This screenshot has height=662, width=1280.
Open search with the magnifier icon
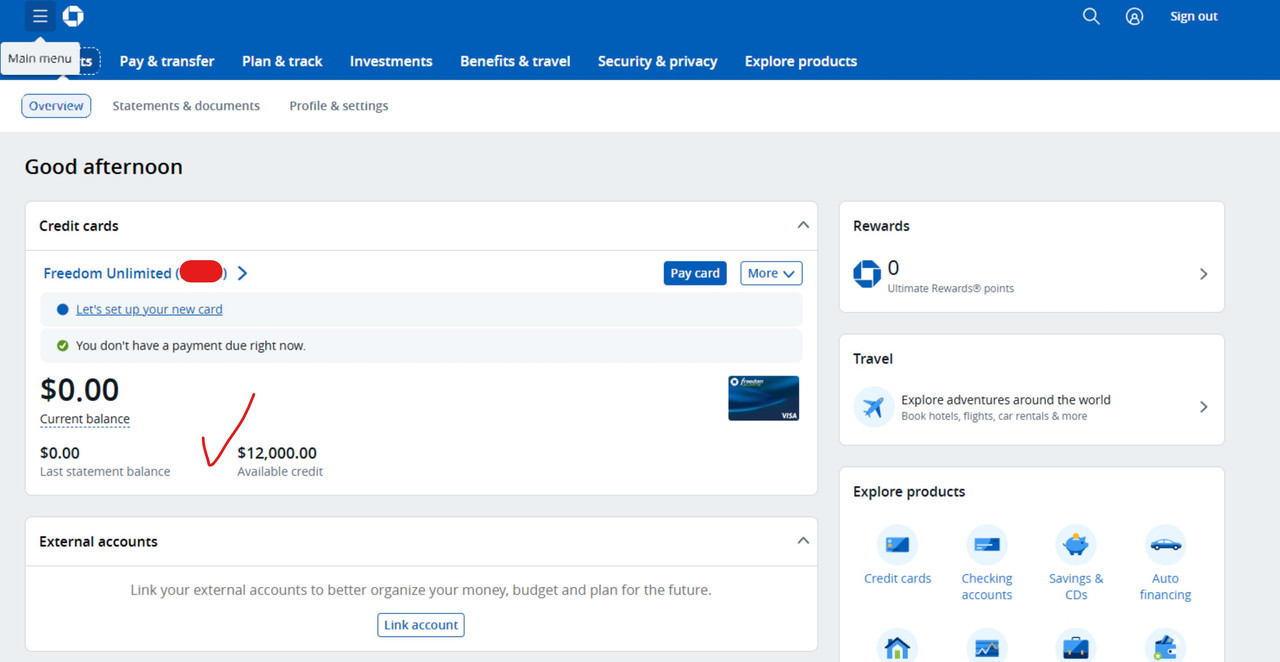[1091, 16]
